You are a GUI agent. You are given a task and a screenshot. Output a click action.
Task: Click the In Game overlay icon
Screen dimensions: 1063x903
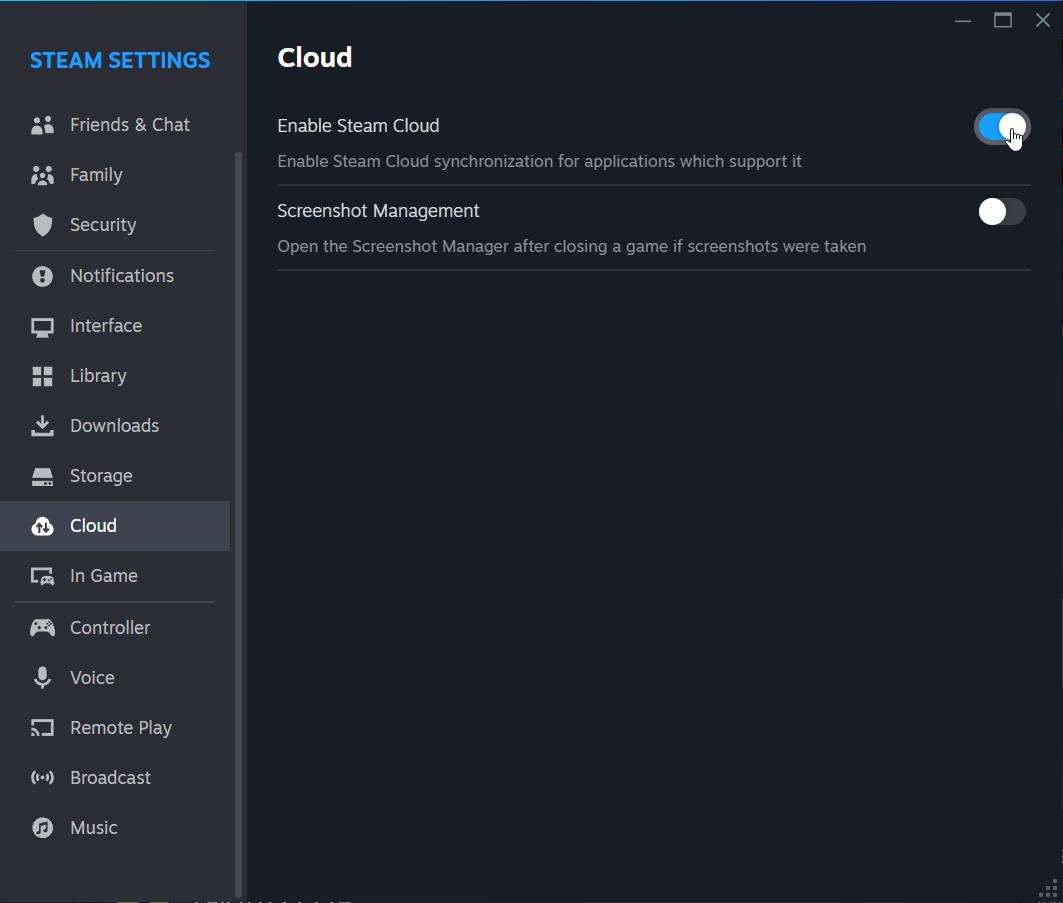click(x=42, y=576)
